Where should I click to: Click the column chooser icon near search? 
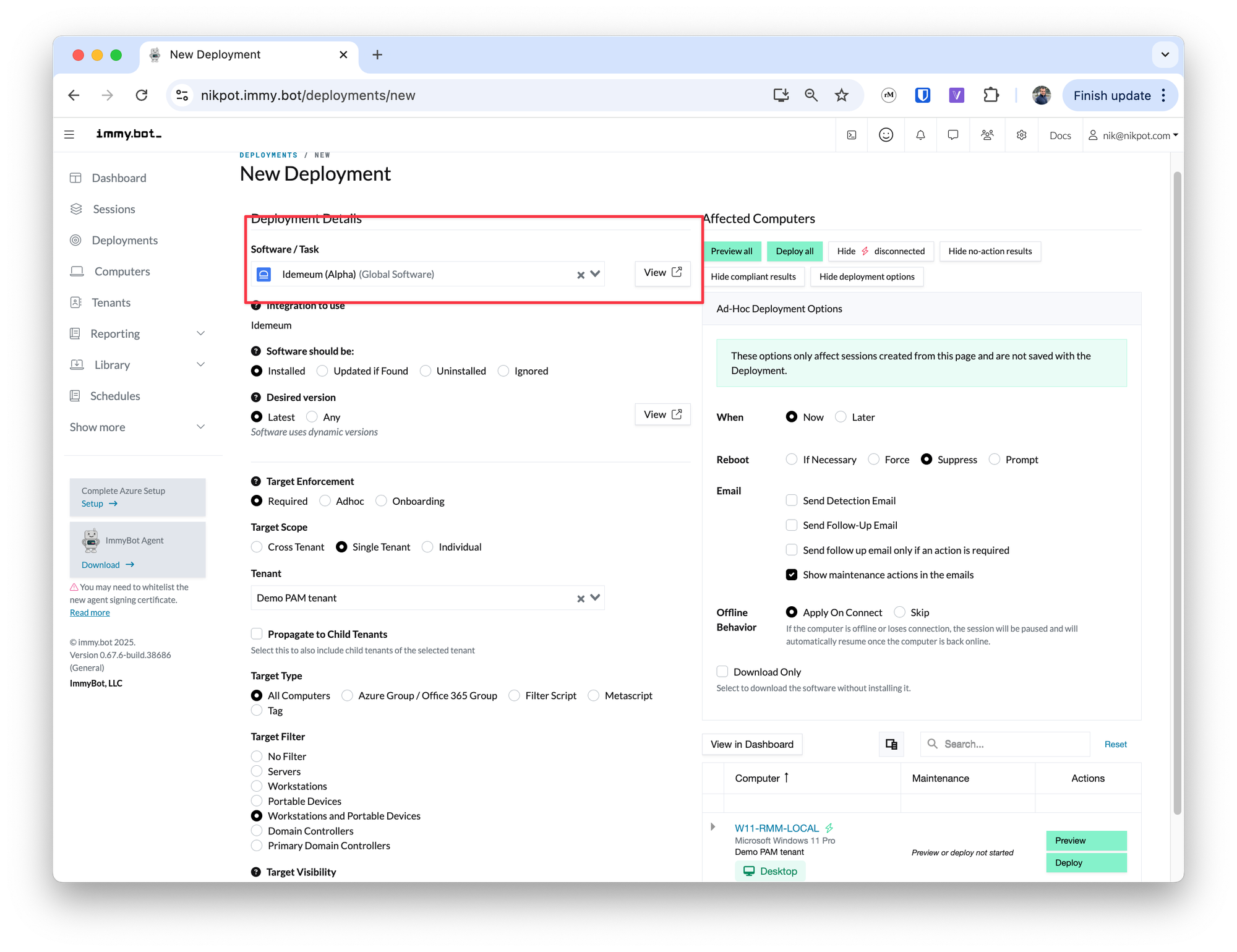click(x=891, y=744)
